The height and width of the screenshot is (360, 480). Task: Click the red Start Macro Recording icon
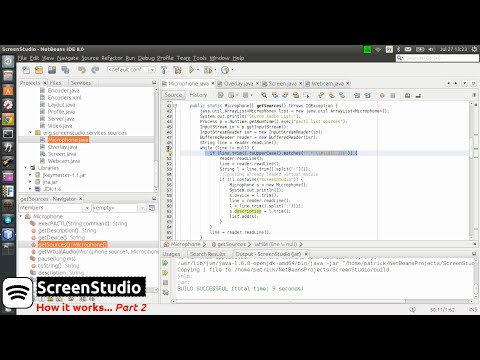382,95
